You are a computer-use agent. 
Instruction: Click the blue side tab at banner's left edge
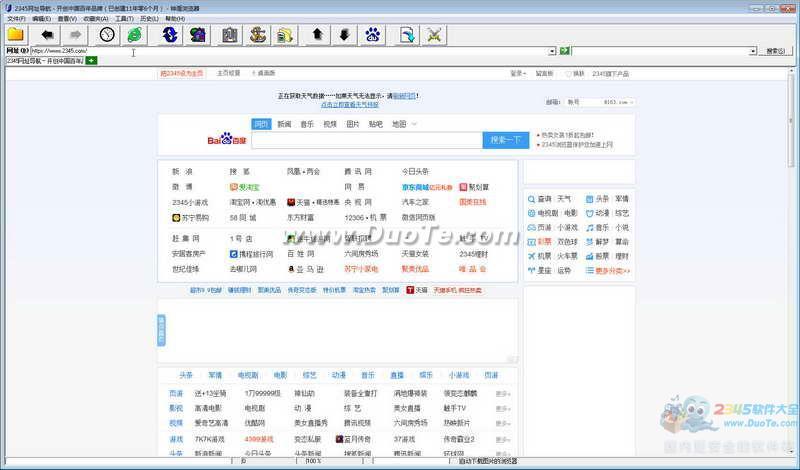click(161, 330)
